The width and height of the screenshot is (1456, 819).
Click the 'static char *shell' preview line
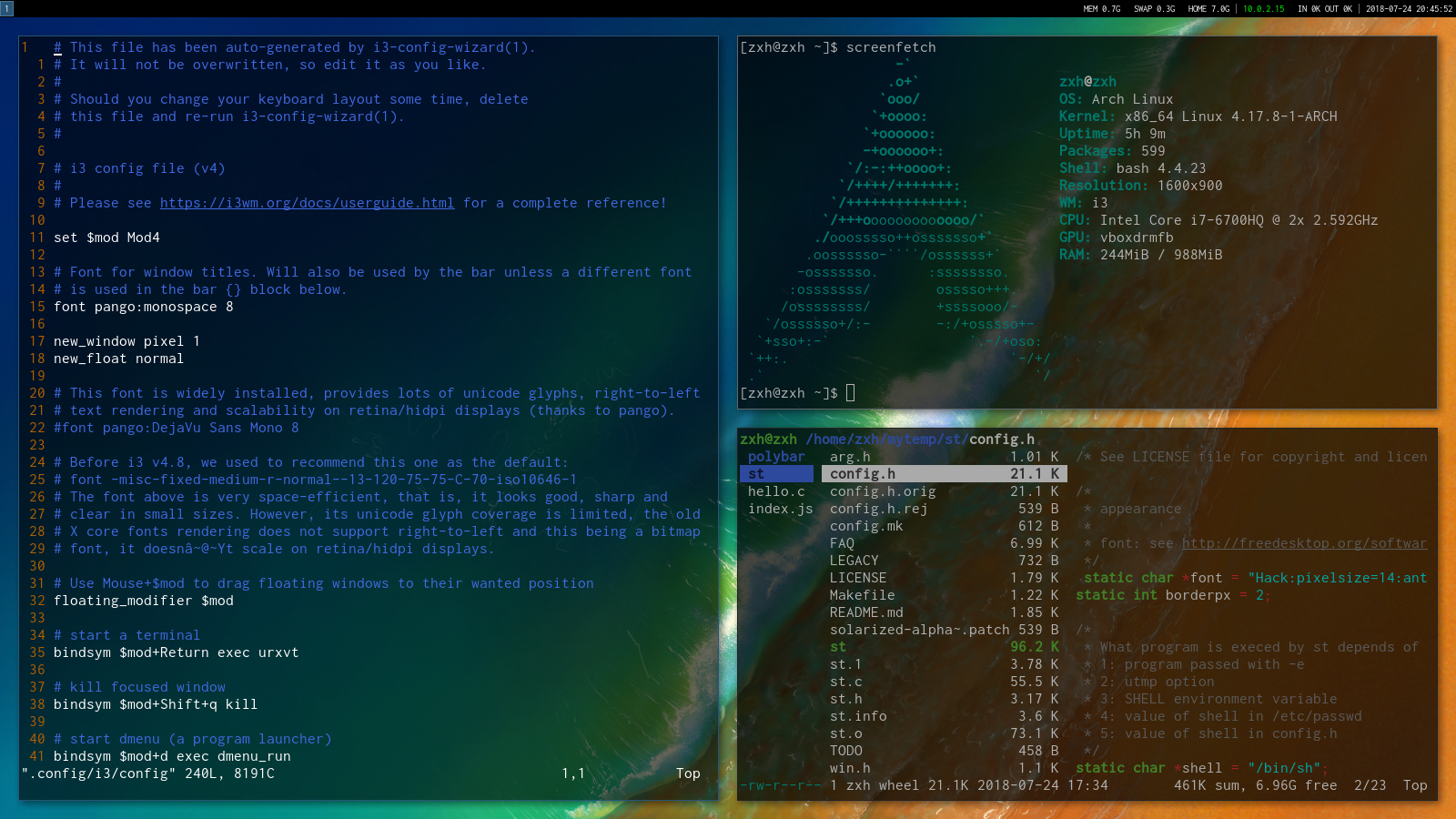pos(1202,768)
